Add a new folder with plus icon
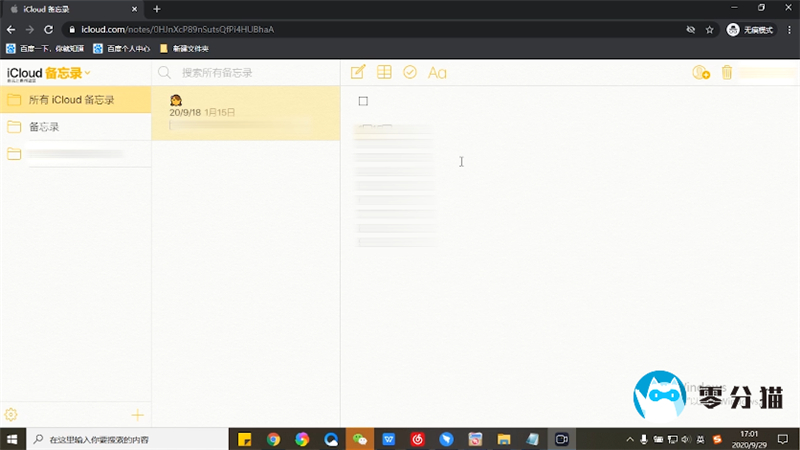 [x=138, y=415]
